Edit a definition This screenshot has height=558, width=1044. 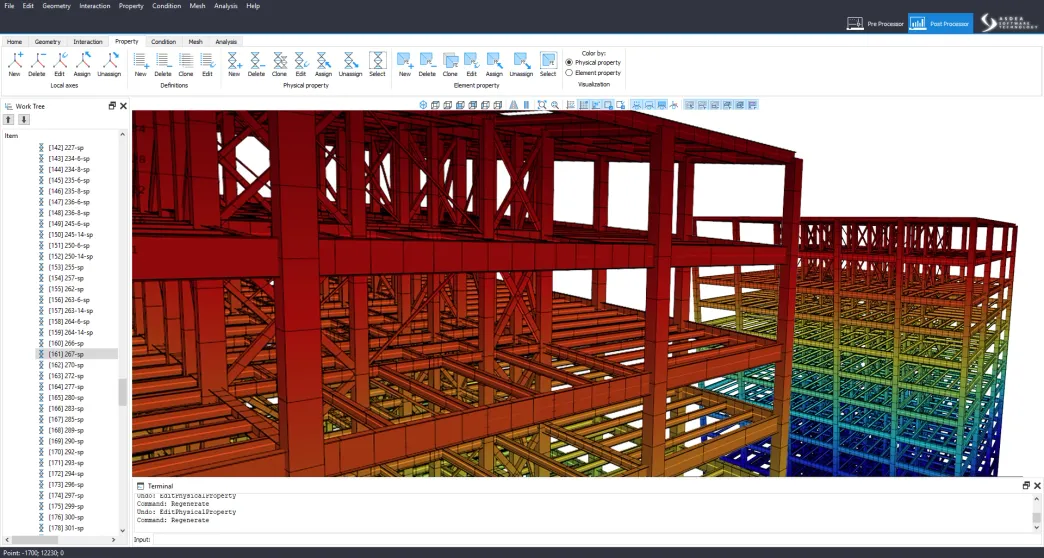point(208,65)
